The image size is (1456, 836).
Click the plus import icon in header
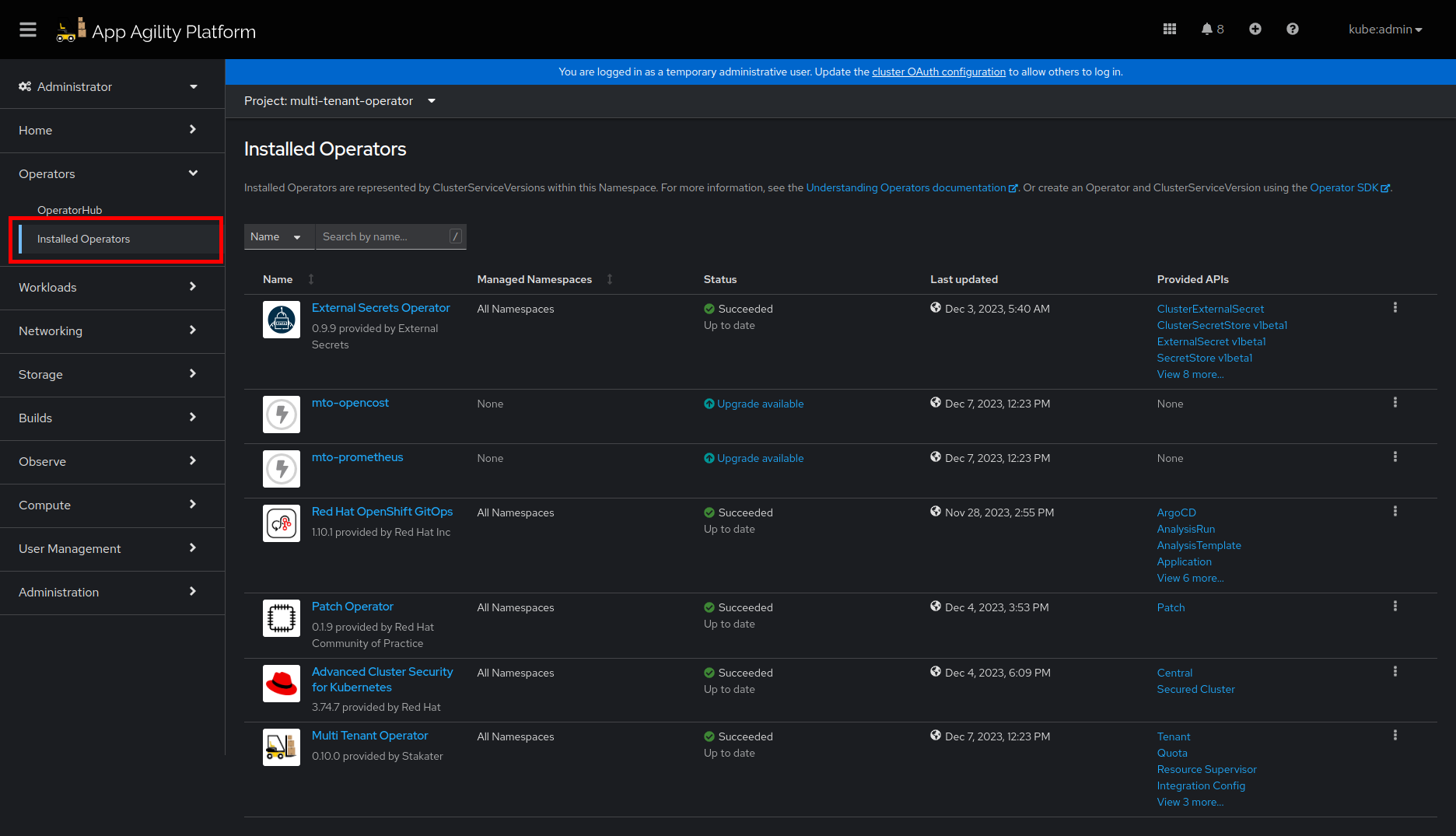[x=1255, y=30]
